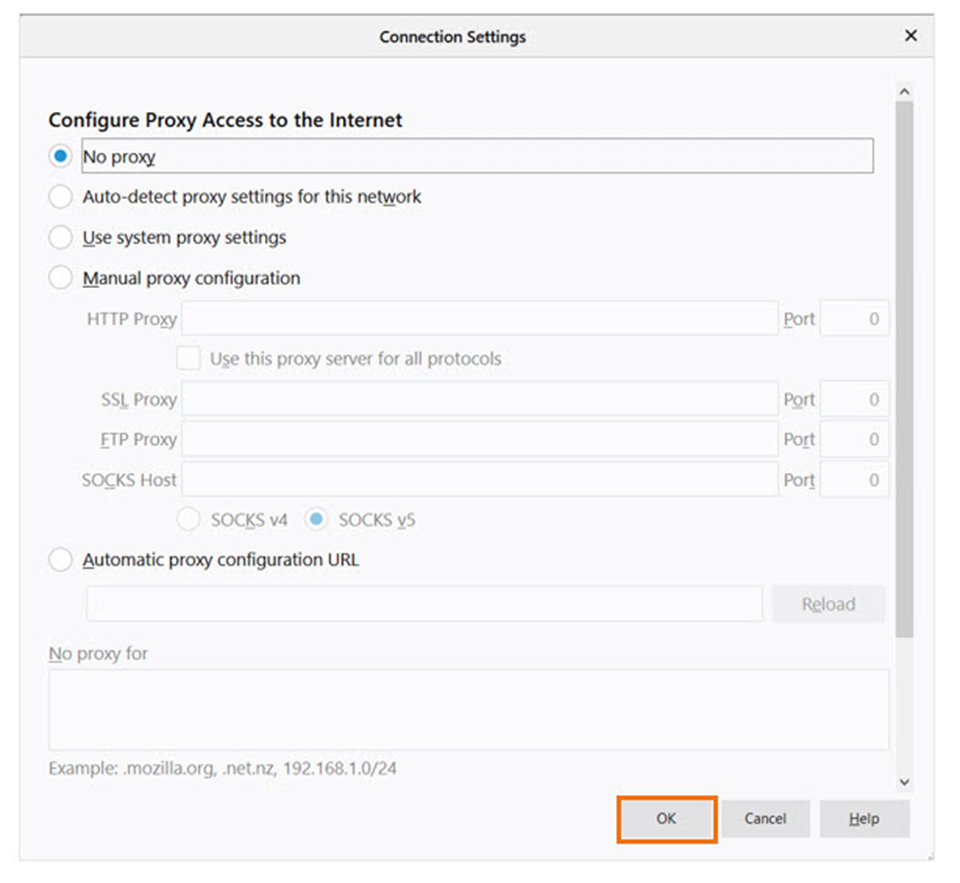Viewport: 960px width, 883px height.
Task: Switch to SOCKS v4
Action: 188,519
